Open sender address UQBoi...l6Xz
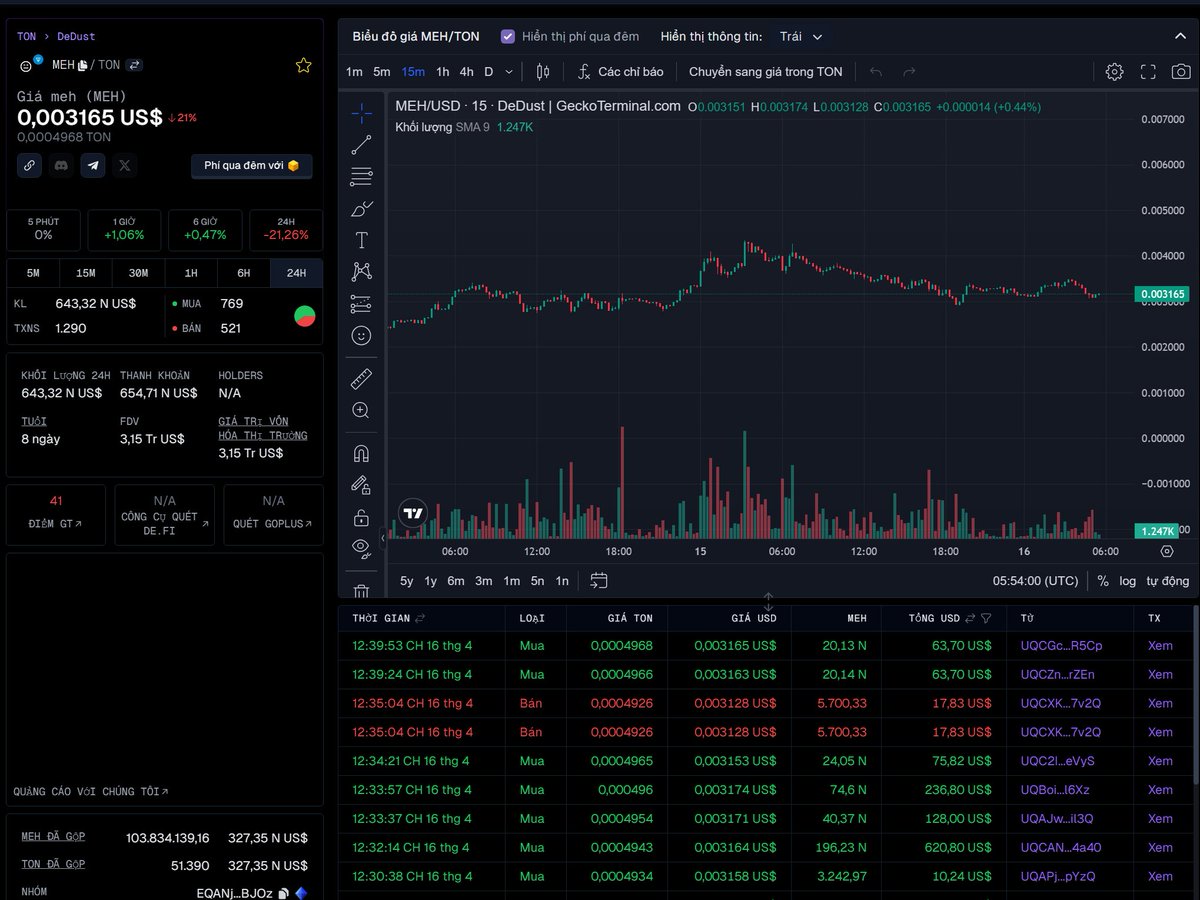Screen dimensions: 1200x900 pos(1056,790)
